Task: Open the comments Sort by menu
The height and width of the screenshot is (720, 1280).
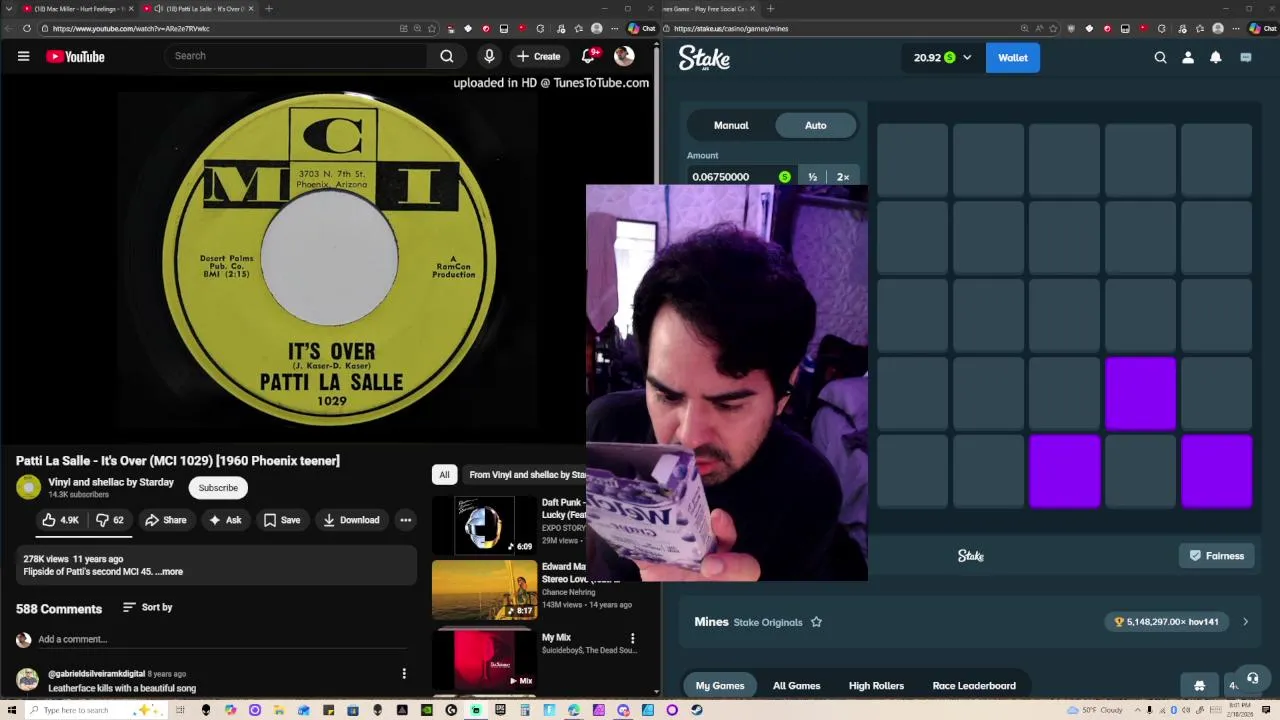Action: click(x=147, y=607)
